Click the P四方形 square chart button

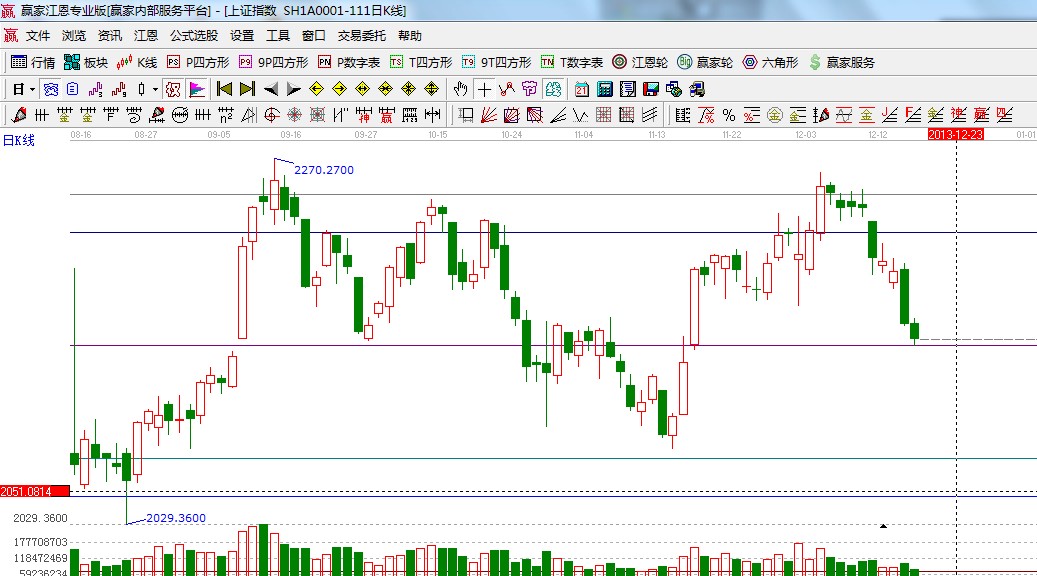click(198, 62)
